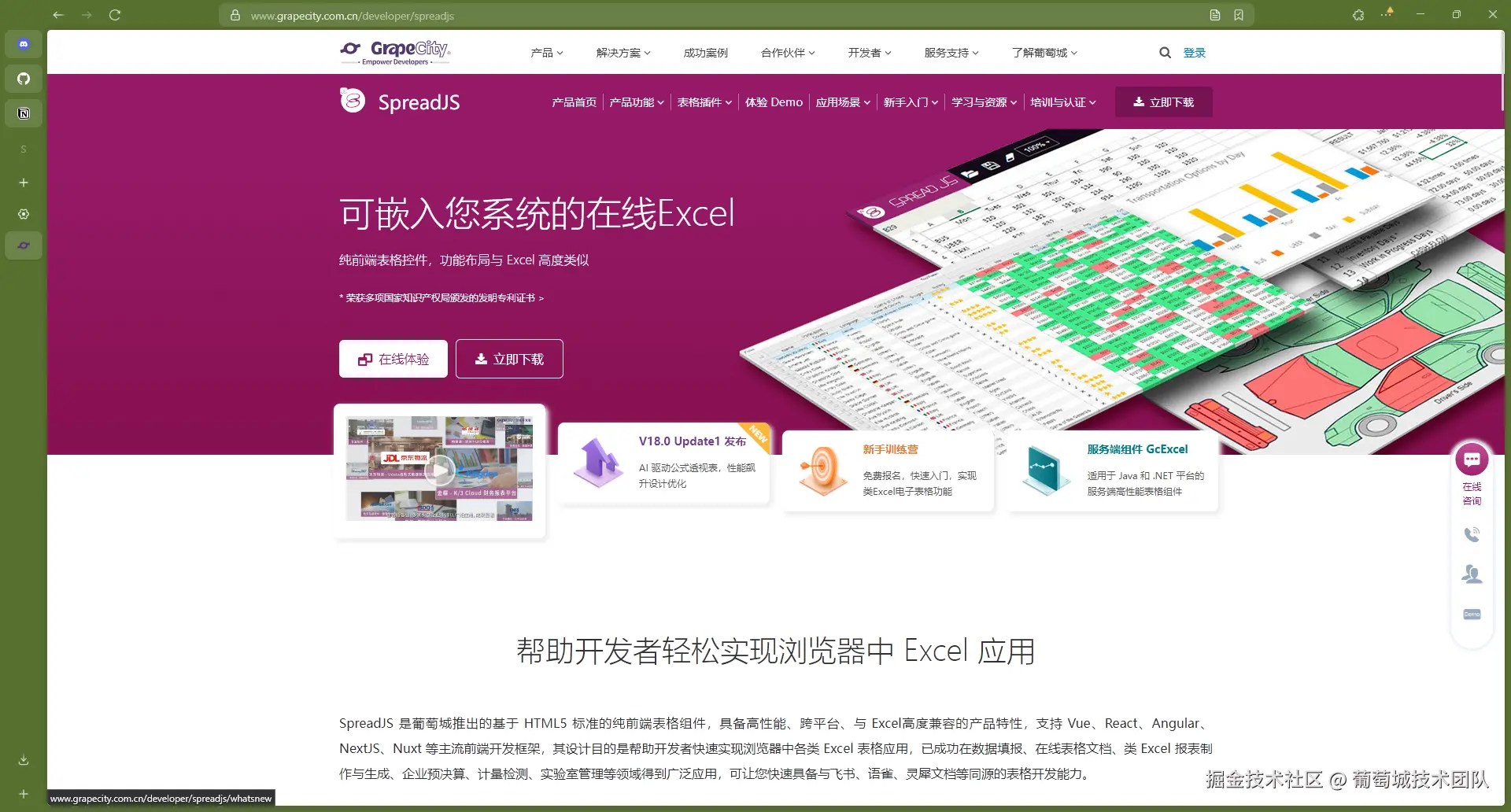The width and height of the screenshot is (1511, 812).
Task: Click the phone icon in the floating panel
Action: click(1472, 534)
